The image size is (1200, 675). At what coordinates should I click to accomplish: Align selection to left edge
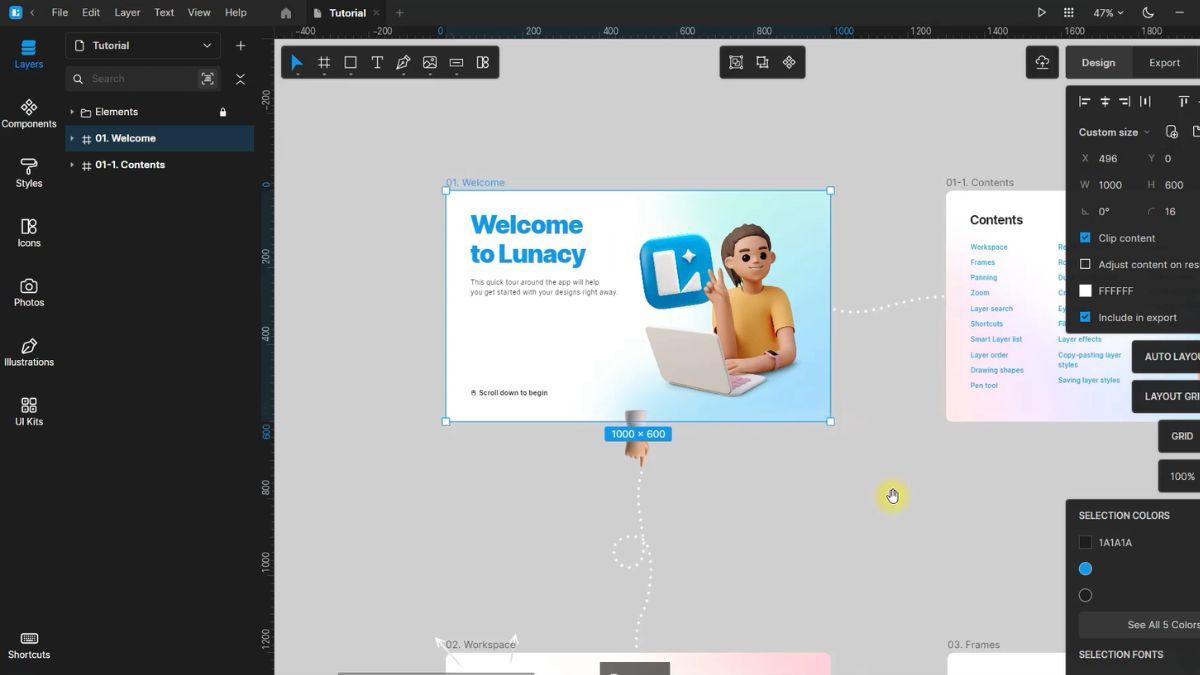tap(1084, 101)
